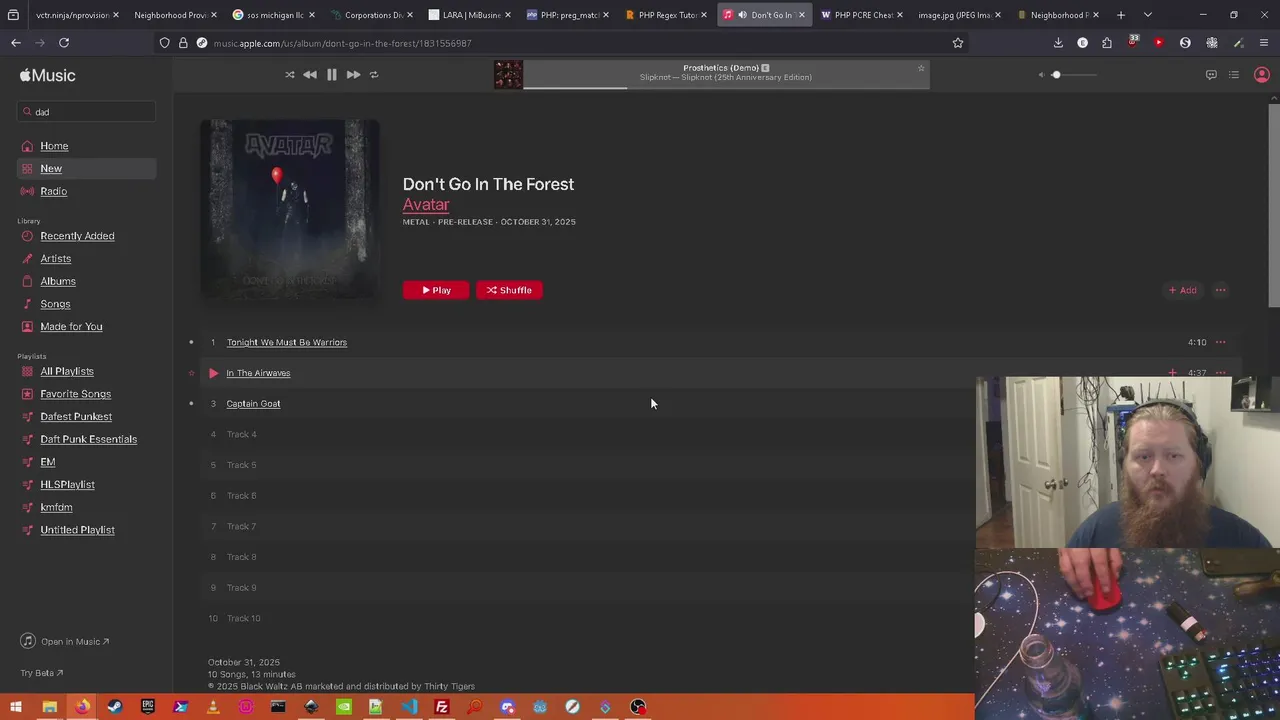Expand the list all tabs dropdown
The height and width of the screenshot is (720, 1280).
pos(1147,15)
